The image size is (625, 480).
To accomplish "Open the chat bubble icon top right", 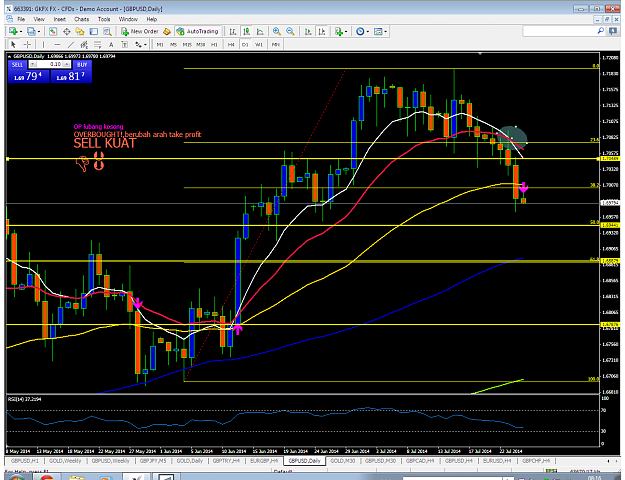I will (613, 31).
